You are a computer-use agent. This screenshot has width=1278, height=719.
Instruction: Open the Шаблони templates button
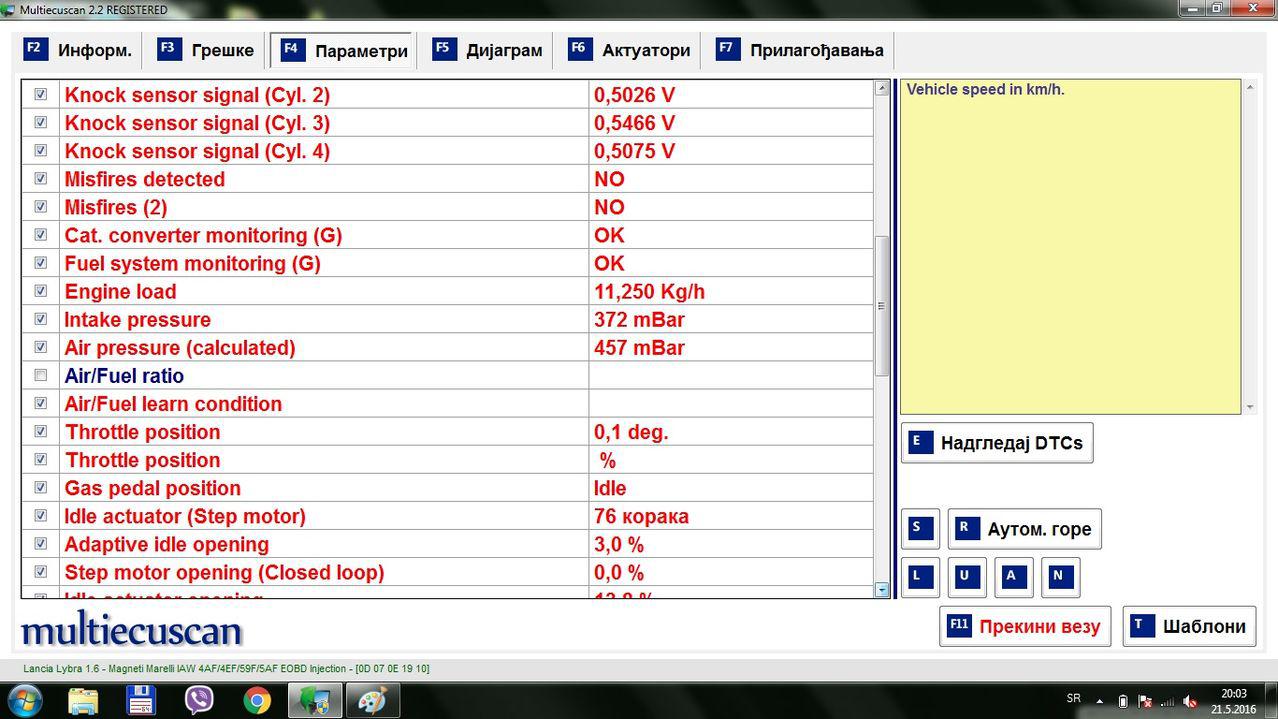coord(1189,627)
